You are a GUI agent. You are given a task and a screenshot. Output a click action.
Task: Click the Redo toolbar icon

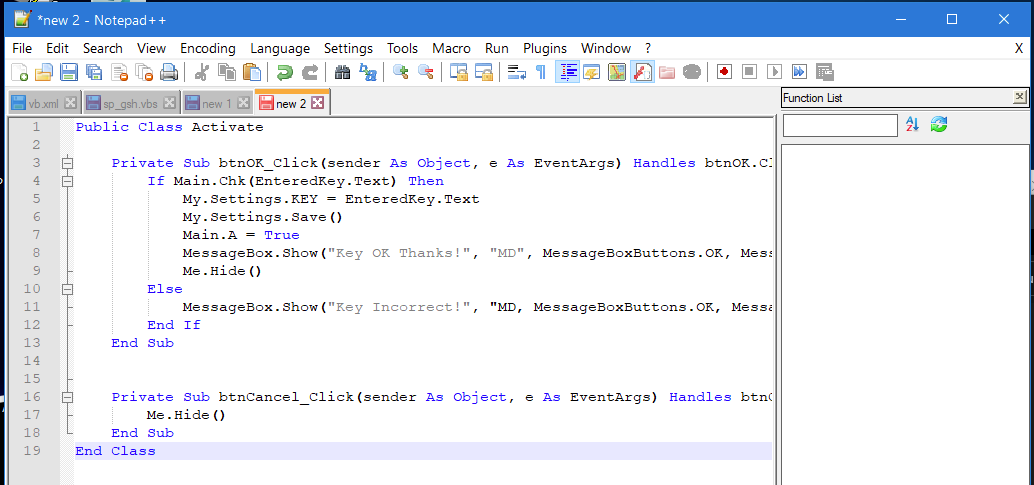click(310, 72)
